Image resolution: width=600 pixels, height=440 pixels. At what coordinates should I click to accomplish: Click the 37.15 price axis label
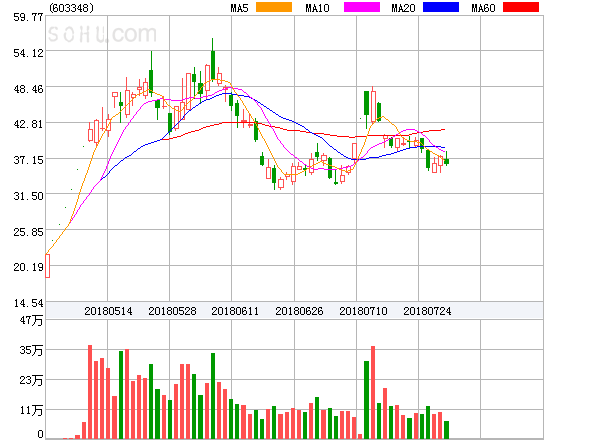pos(28,160)
